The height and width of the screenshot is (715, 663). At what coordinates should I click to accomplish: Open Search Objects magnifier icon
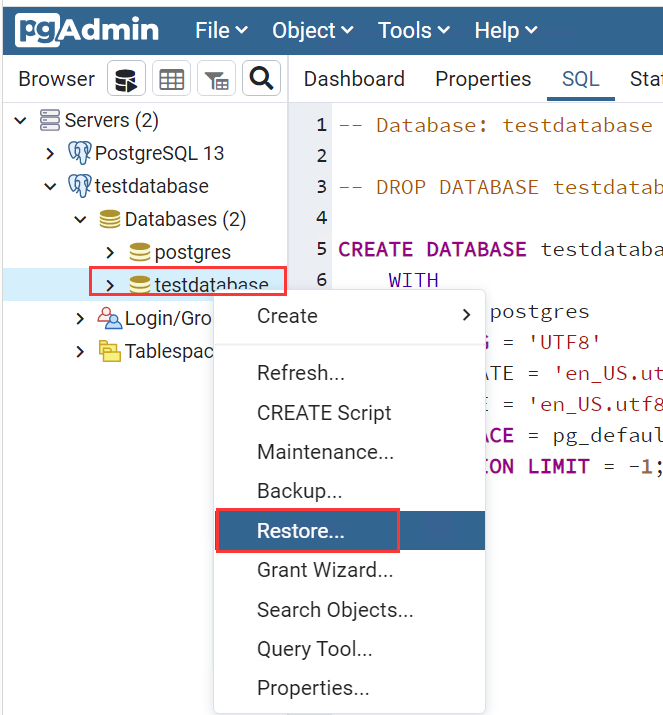261,80
